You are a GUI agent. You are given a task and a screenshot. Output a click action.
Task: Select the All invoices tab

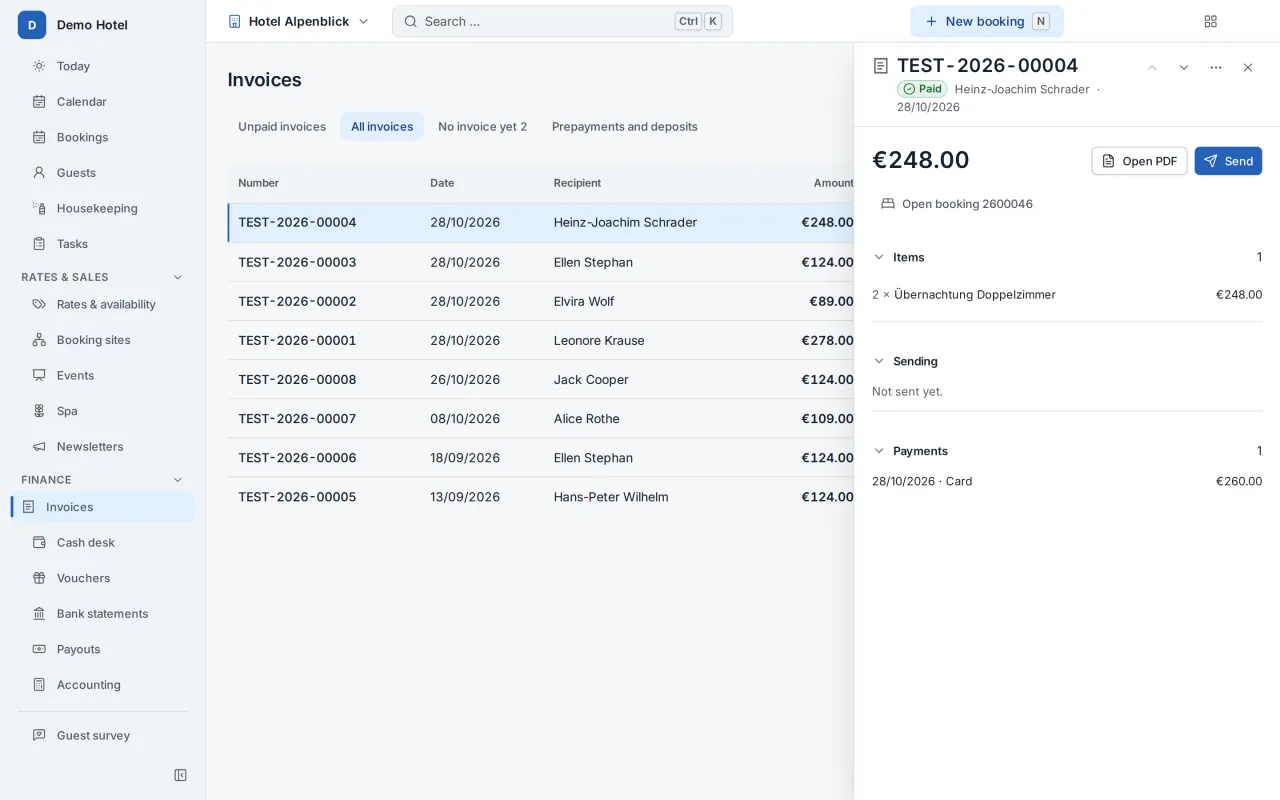pyautogui.click(x=382, y=127)
